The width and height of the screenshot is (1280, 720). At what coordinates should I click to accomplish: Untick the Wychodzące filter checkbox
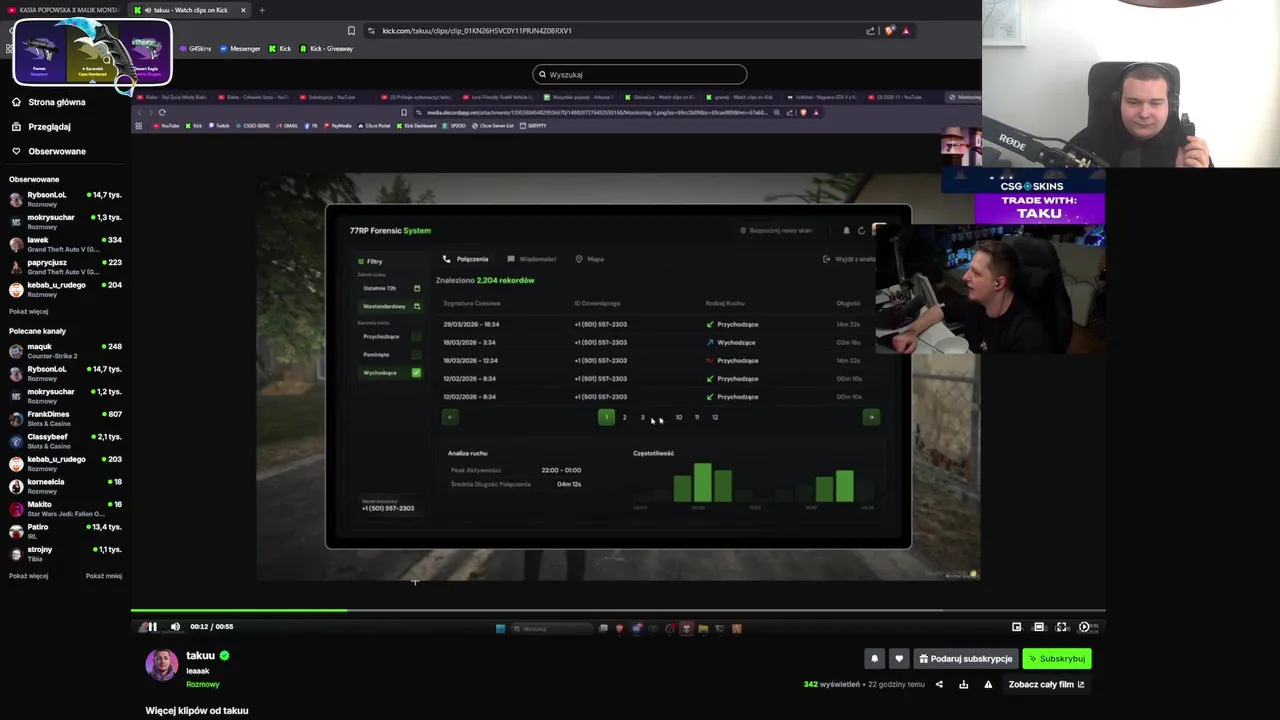[416, 373]
